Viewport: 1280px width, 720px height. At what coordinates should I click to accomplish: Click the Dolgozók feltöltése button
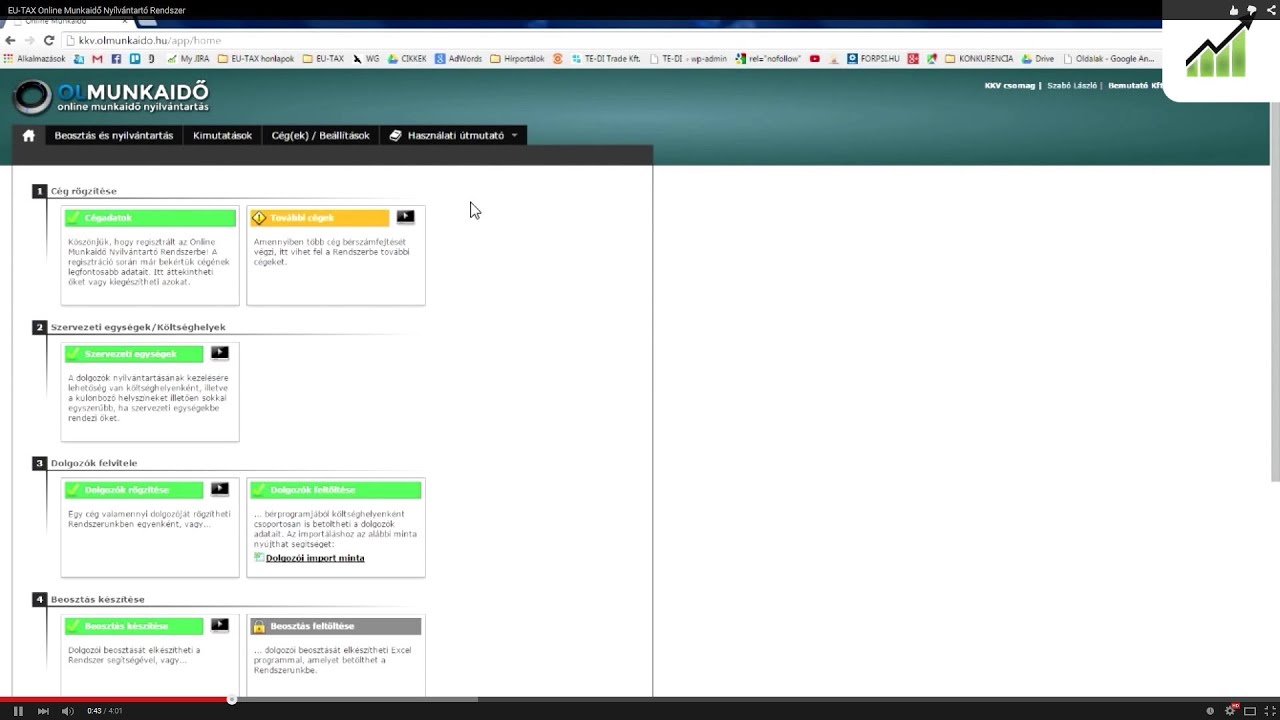[336, 490]
